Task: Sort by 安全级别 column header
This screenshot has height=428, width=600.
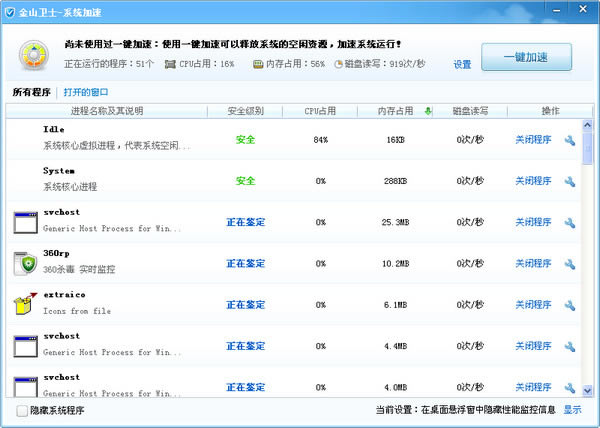Action: pos(245,111)
